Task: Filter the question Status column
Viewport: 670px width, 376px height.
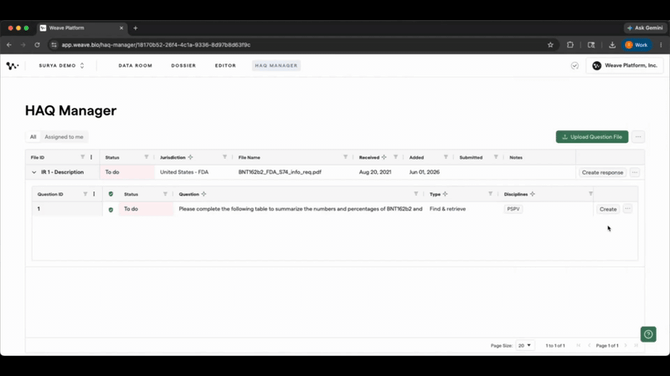Action: (165, 194)
